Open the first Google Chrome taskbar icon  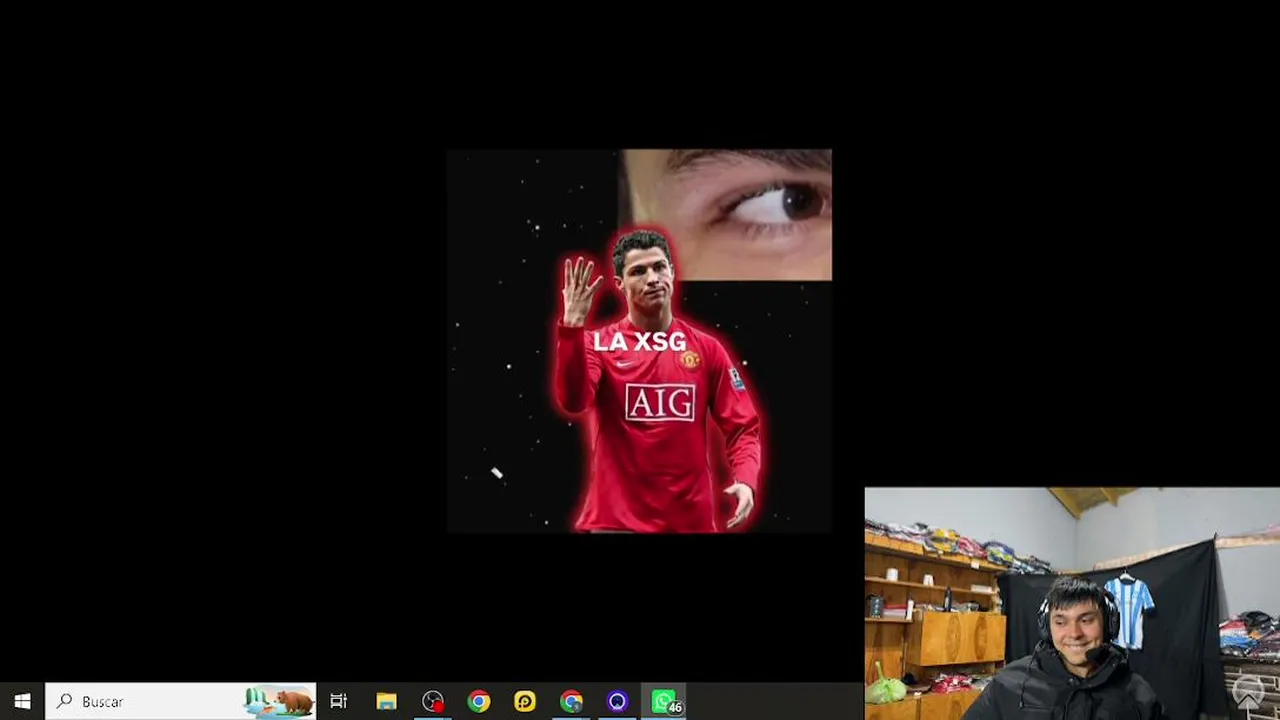pyautogui.click(x=479, y=701)
